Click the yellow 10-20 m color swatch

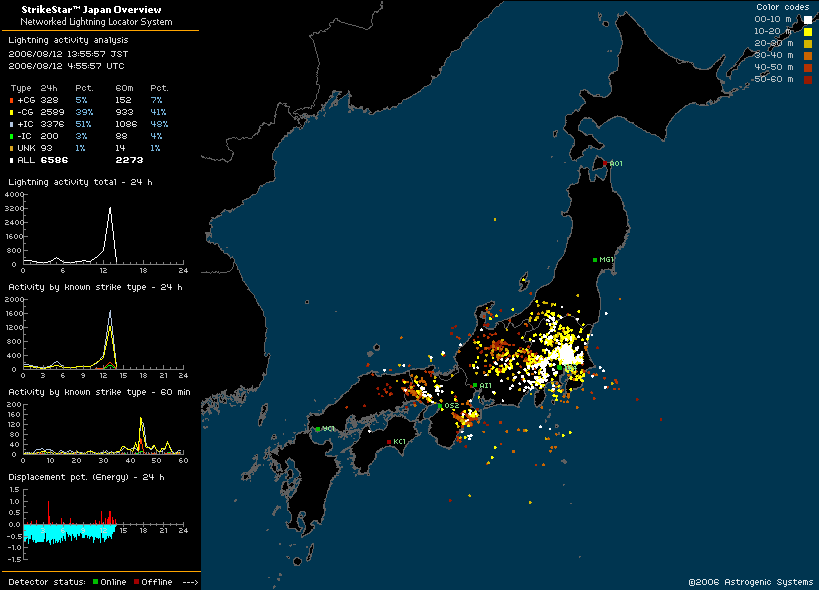tap(807, 31)
